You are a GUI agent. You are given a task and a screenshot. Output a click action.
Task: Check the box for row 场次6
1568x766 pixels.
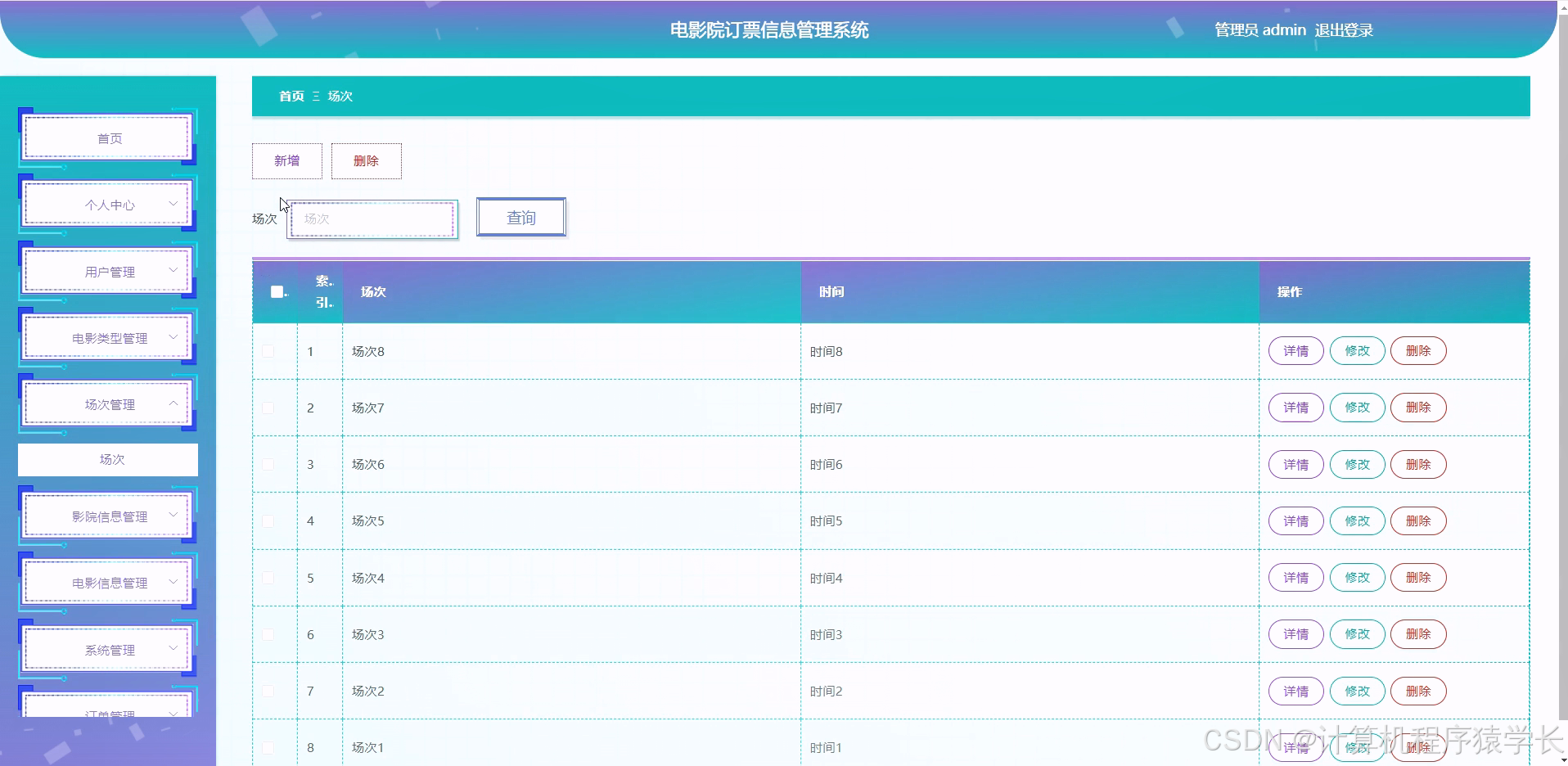tap(268, 464)
